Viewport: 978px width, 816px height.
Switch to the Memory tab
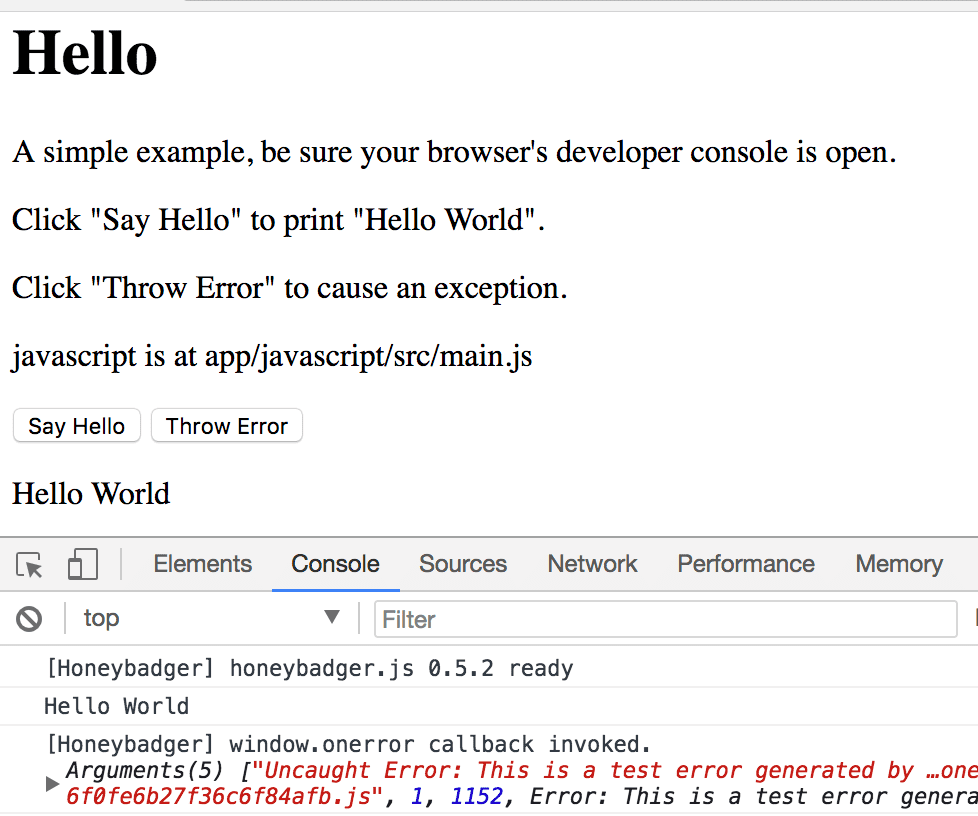tap(898, 564)
